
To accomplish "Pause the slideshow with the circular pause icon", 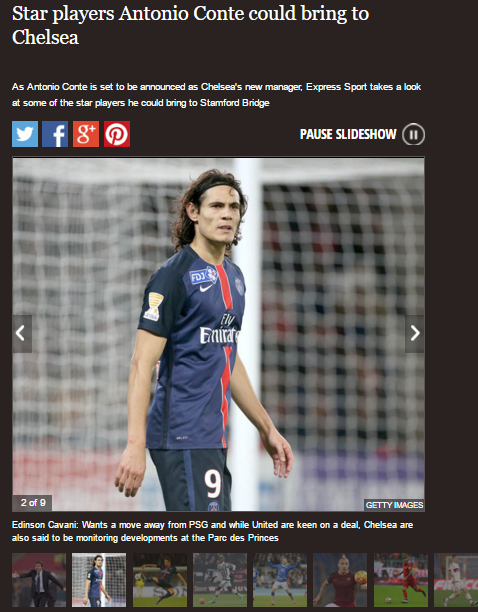I will (414, 134).
